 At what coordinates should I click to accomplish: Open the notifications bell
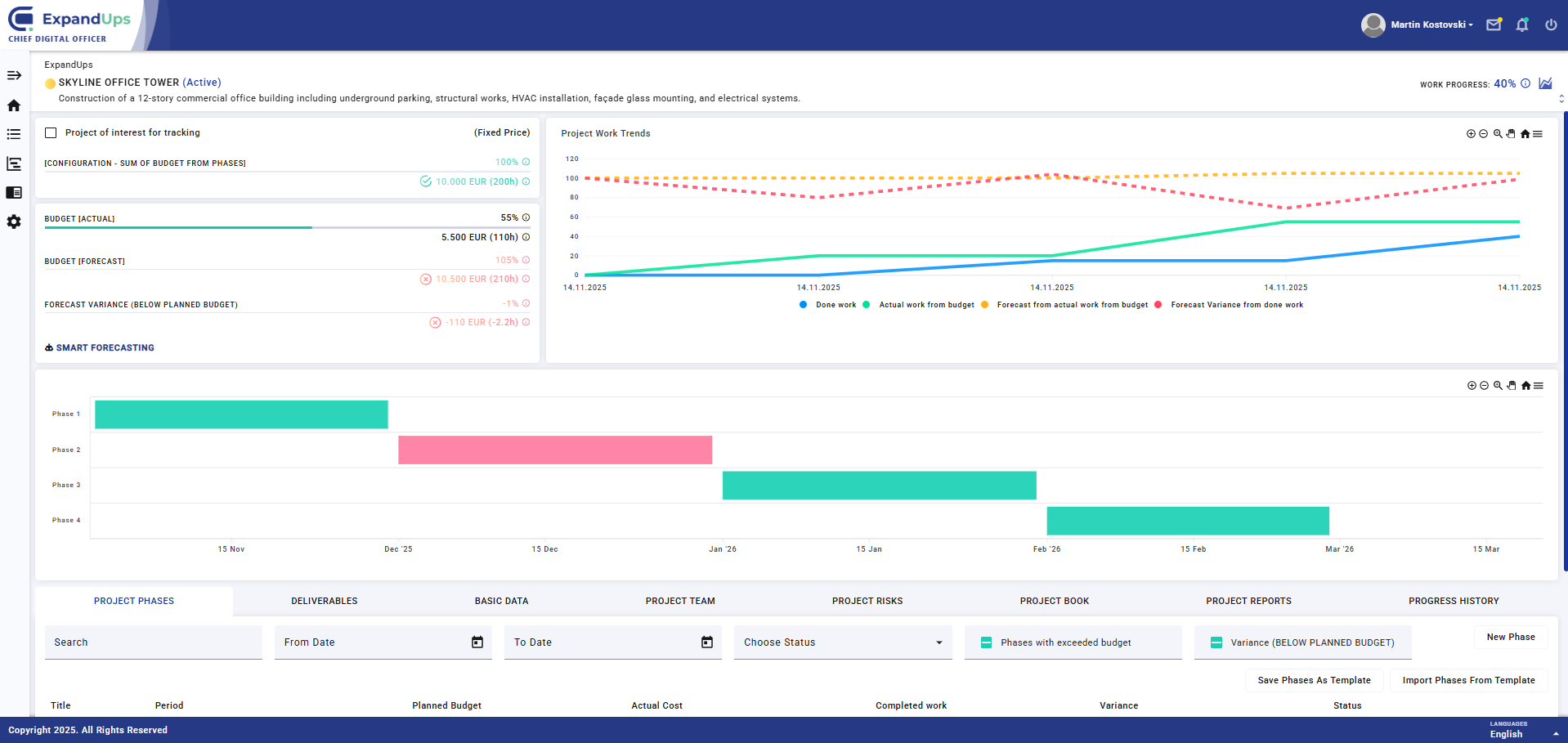point(1522,25)
